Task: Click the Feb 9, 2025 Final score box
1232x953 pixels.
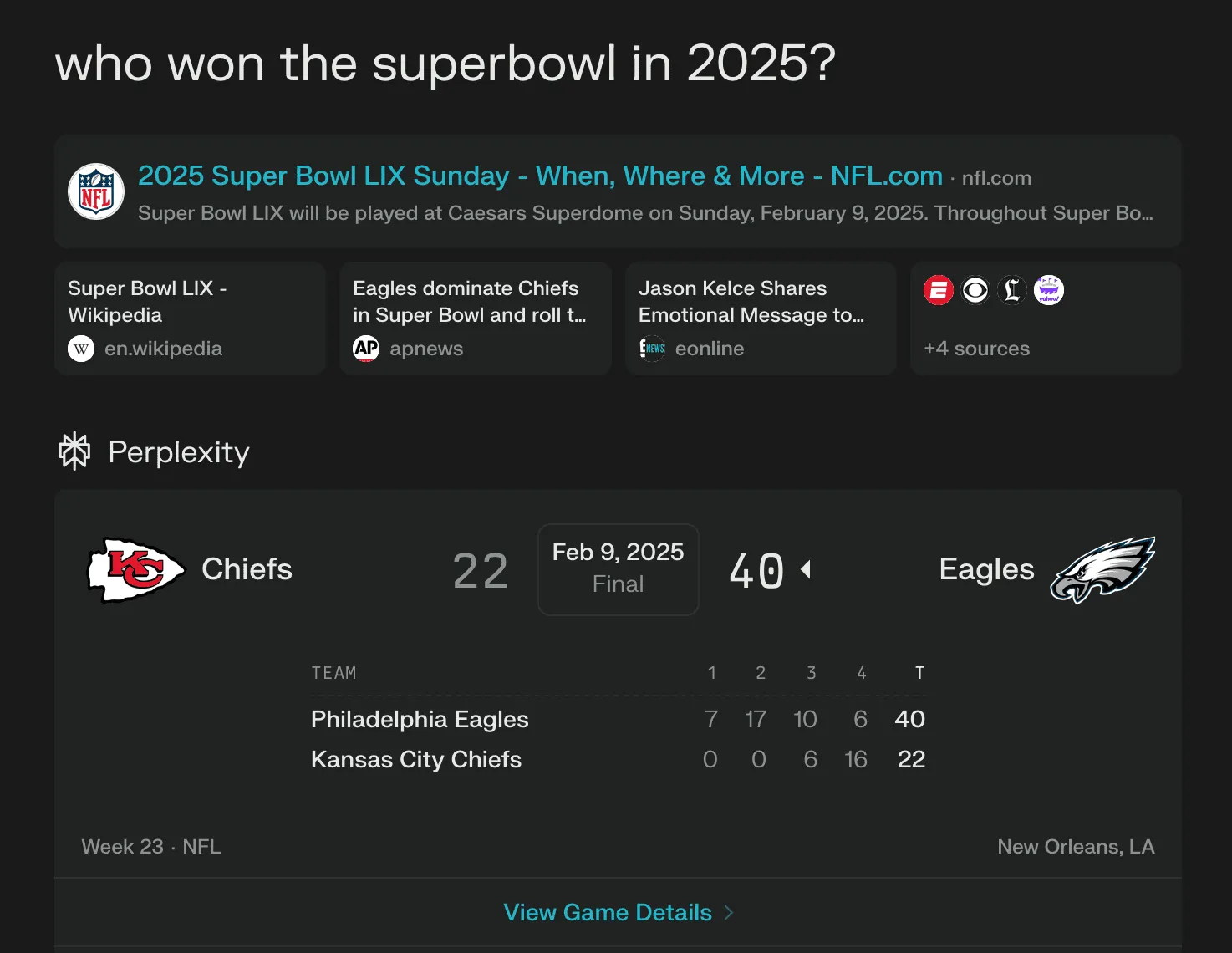Action: point(618,569)
